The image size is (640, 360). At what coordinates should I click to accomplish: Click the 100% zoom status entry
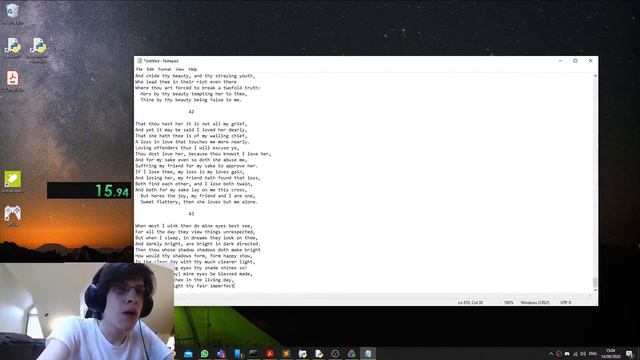[508, 302]
